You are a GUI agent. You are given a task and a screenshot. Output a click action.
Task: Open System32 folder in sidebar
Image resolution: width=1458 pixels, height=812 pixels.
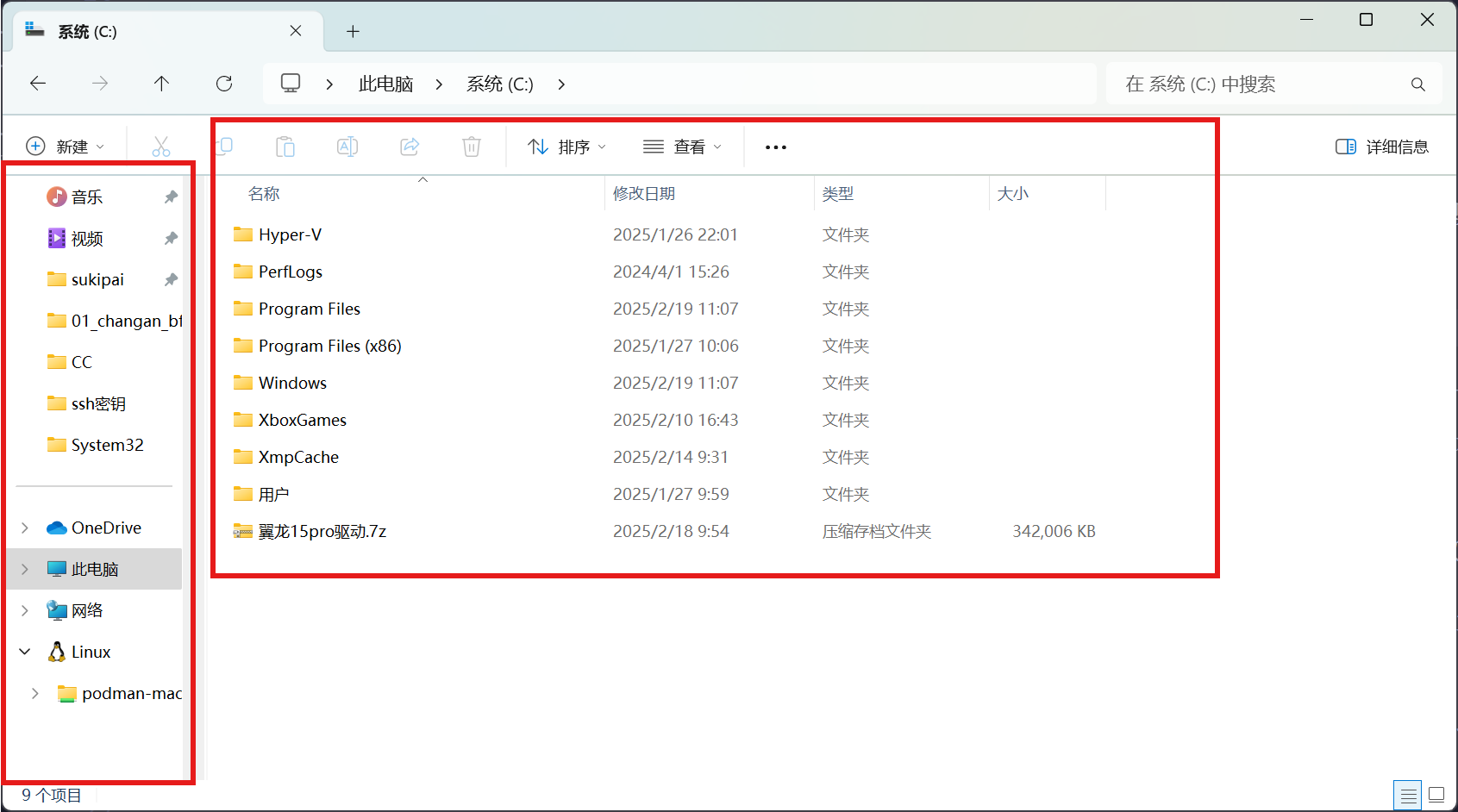click(95, 445)
